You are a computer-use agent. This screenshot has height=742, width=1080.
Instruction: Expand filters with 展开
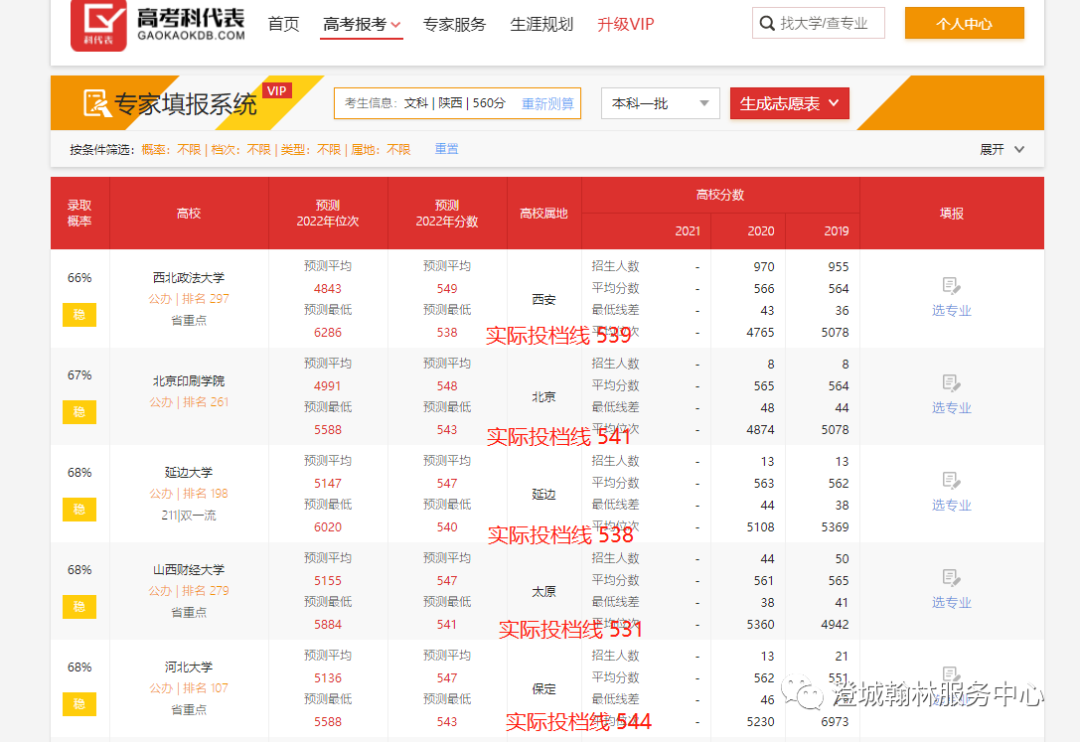tap(1002, 150)
